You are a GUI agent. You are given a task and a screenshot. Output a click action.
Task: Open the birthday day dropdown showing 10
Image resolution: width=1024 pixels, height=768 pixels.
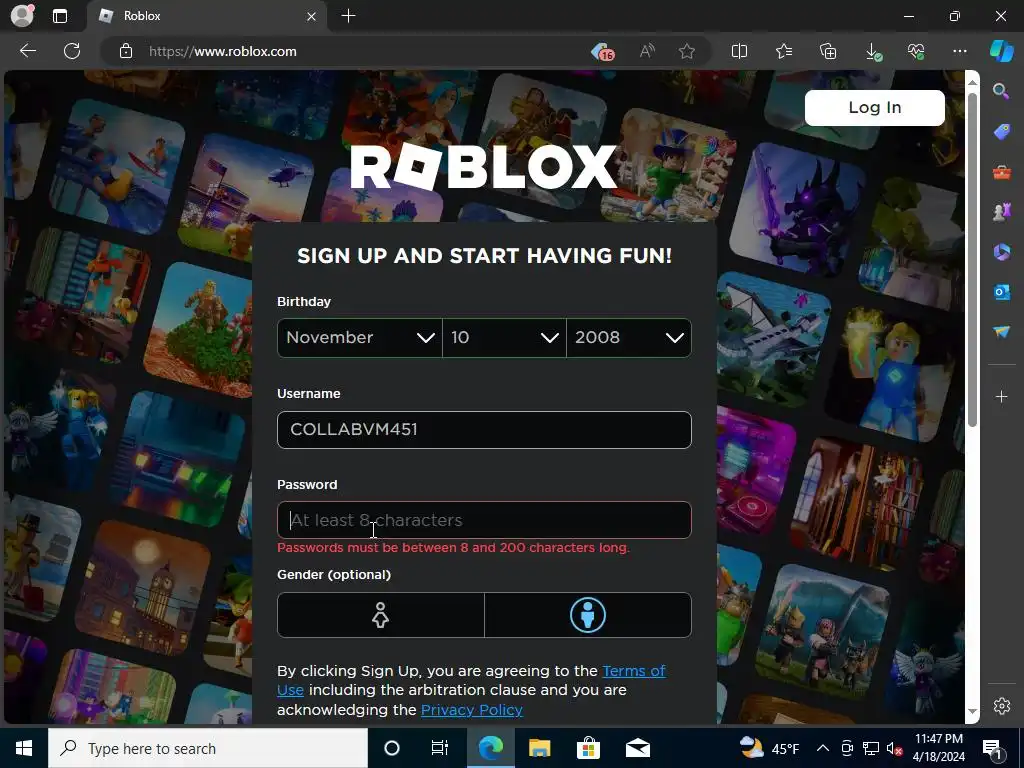coord(504,338)
